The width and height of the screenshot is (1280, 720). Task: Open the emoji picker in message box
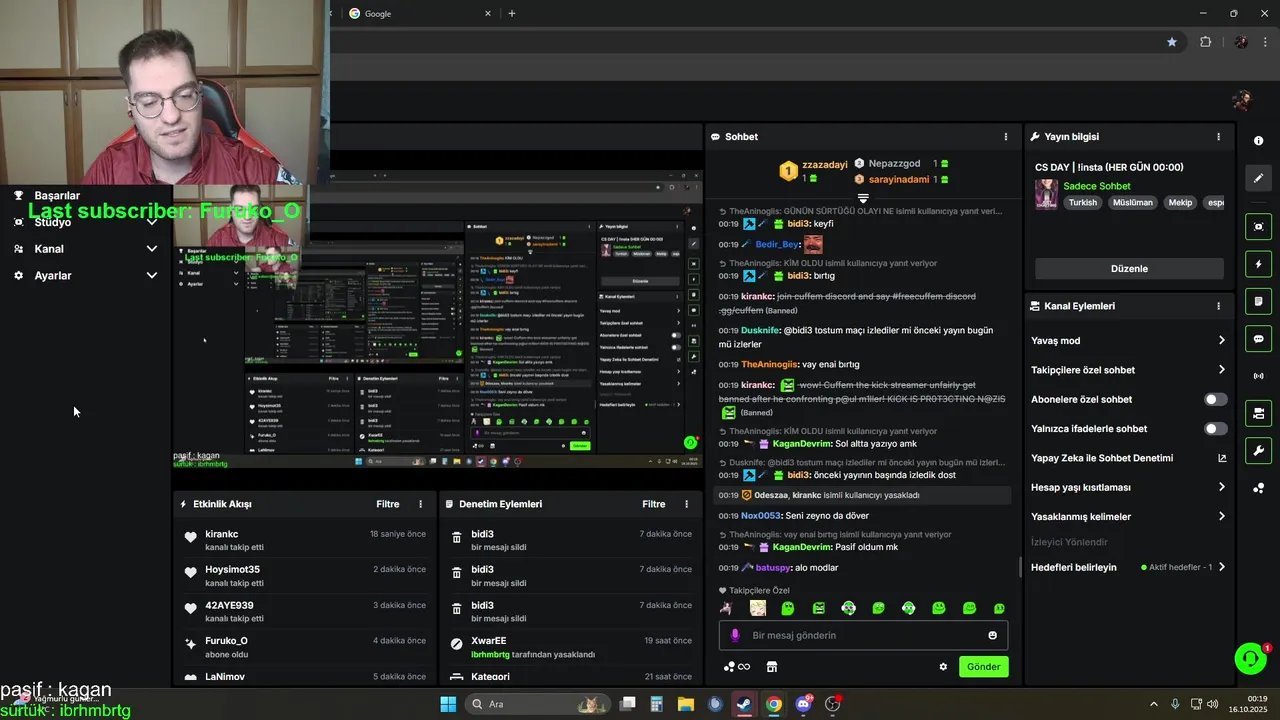[992, 635]
